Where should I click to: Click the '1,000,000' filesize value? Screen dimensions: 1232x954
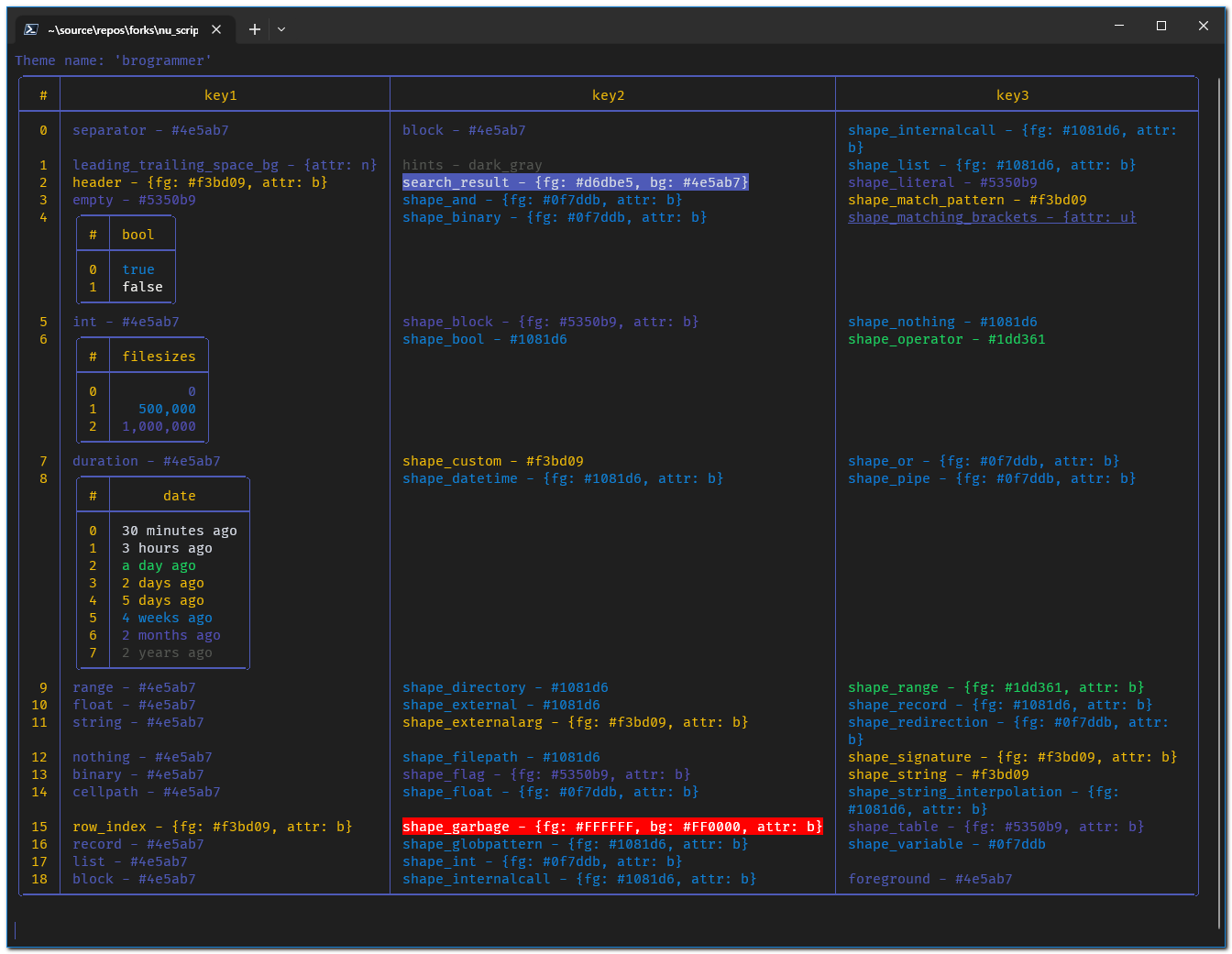pos(159,426)
